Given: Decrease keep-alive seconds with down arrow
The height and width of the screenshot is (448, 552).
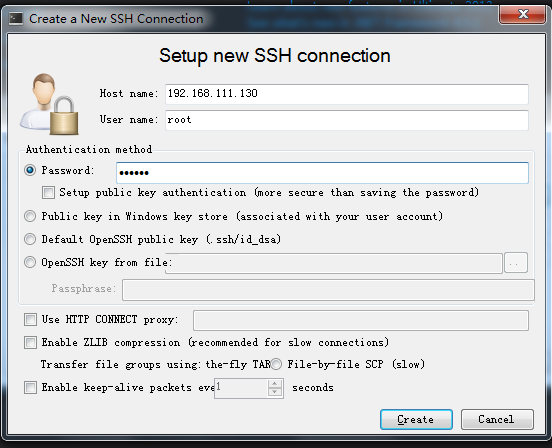Looking at the screenshot, I should click(275, 392).
